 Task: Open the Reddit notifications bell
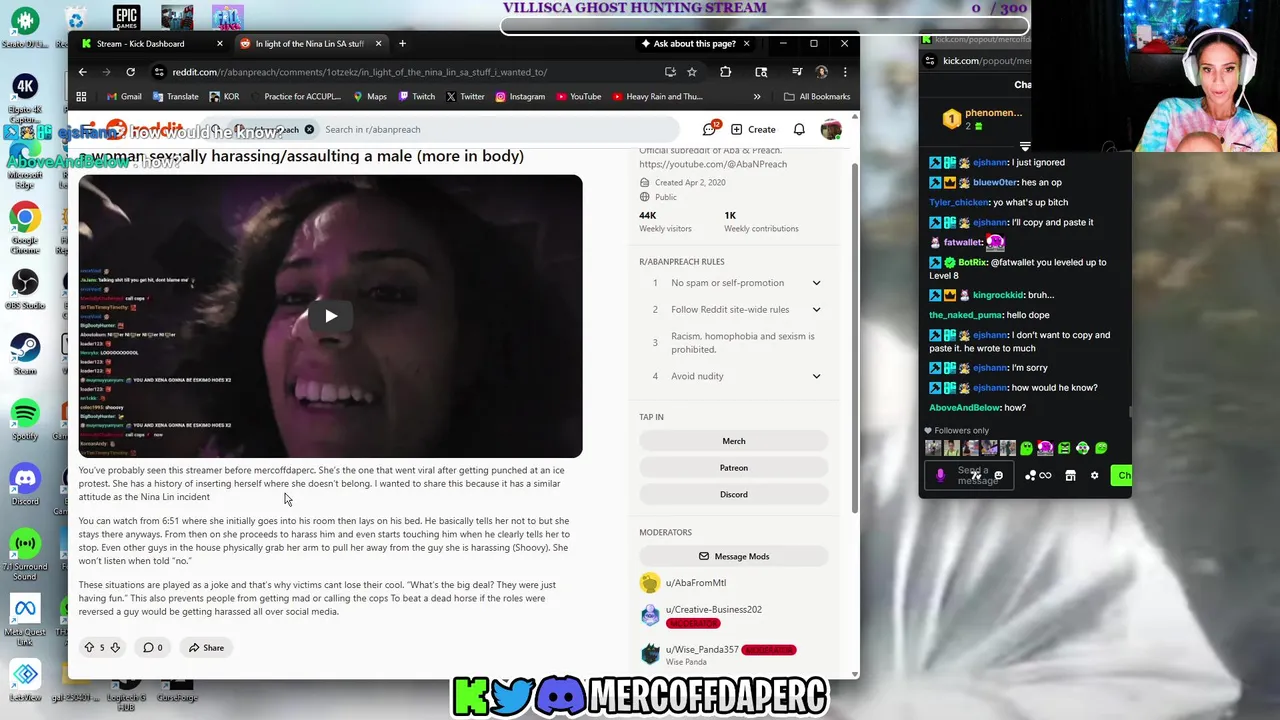click(x=799, y=129)
